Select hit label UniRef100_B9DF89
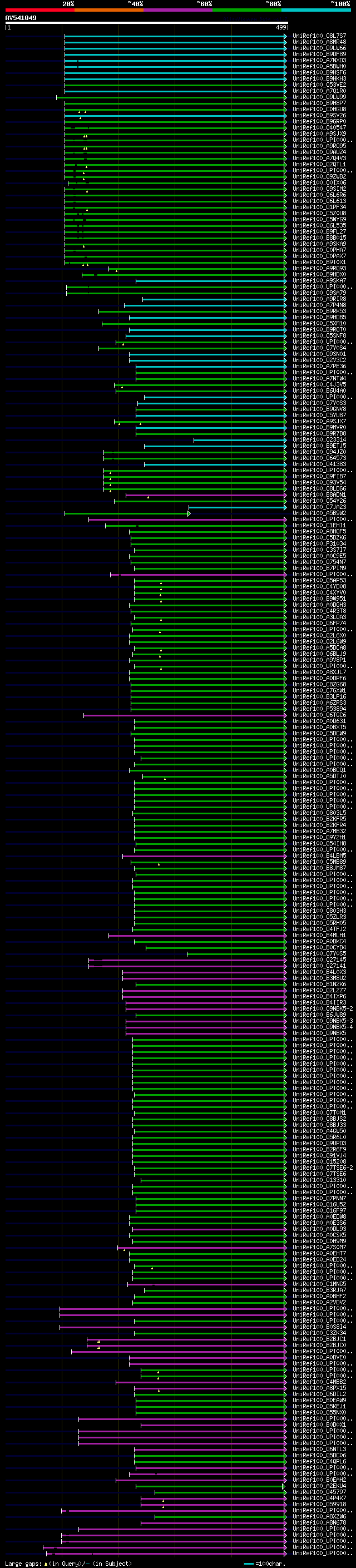The width and height of the screenshot is (356, 1568). [x=319, y=54]
